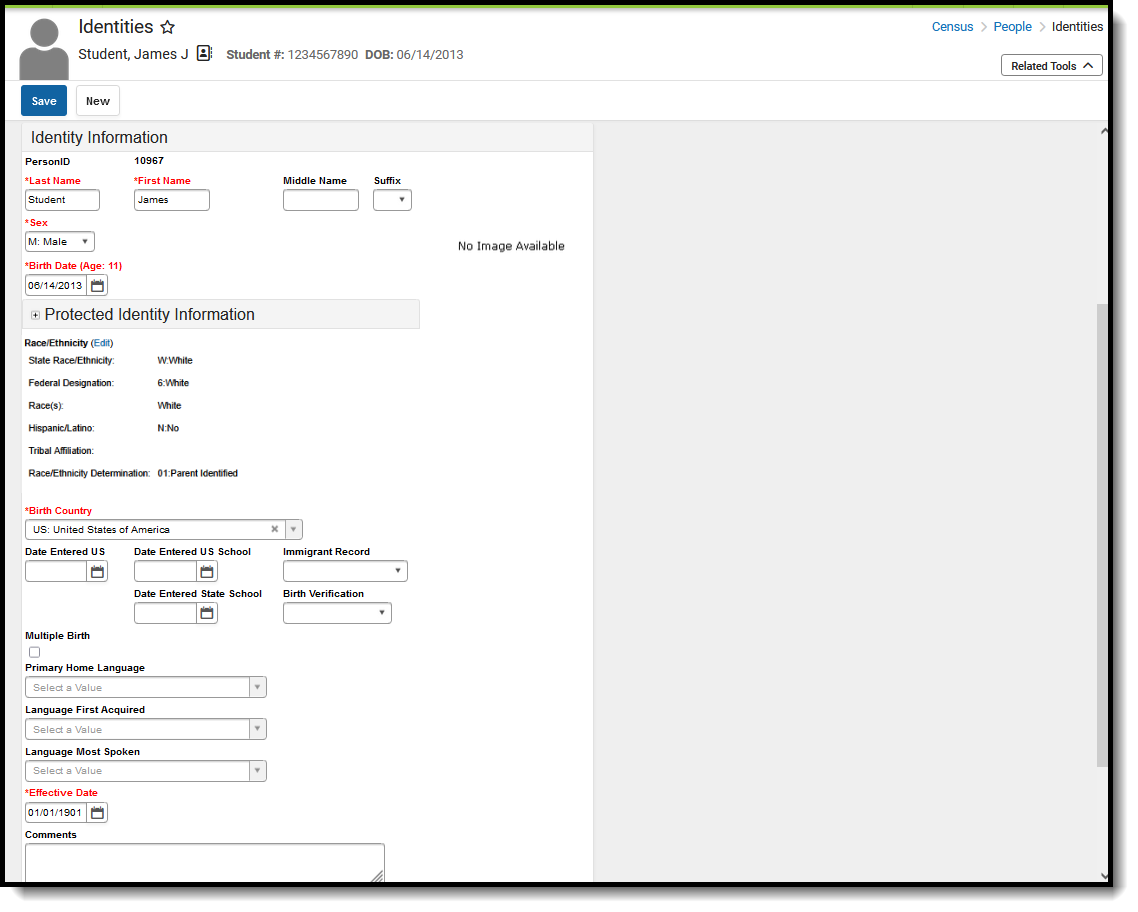Image resolution: width=1138 pixels, height=912 pixels.
Task: Open the Date Entered US calendar picker
Action: (97, 570)
